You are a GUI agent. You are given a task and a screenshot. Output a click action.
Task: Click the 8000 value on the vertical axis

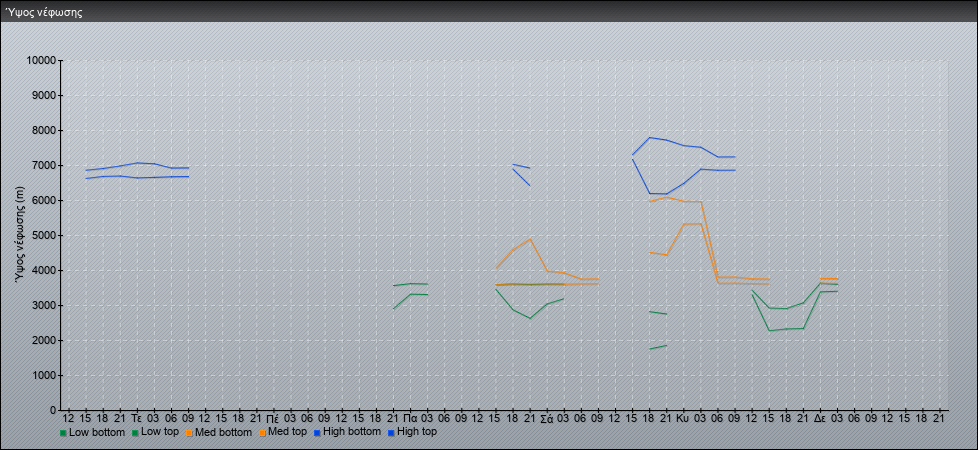click(x=44, y=130)
